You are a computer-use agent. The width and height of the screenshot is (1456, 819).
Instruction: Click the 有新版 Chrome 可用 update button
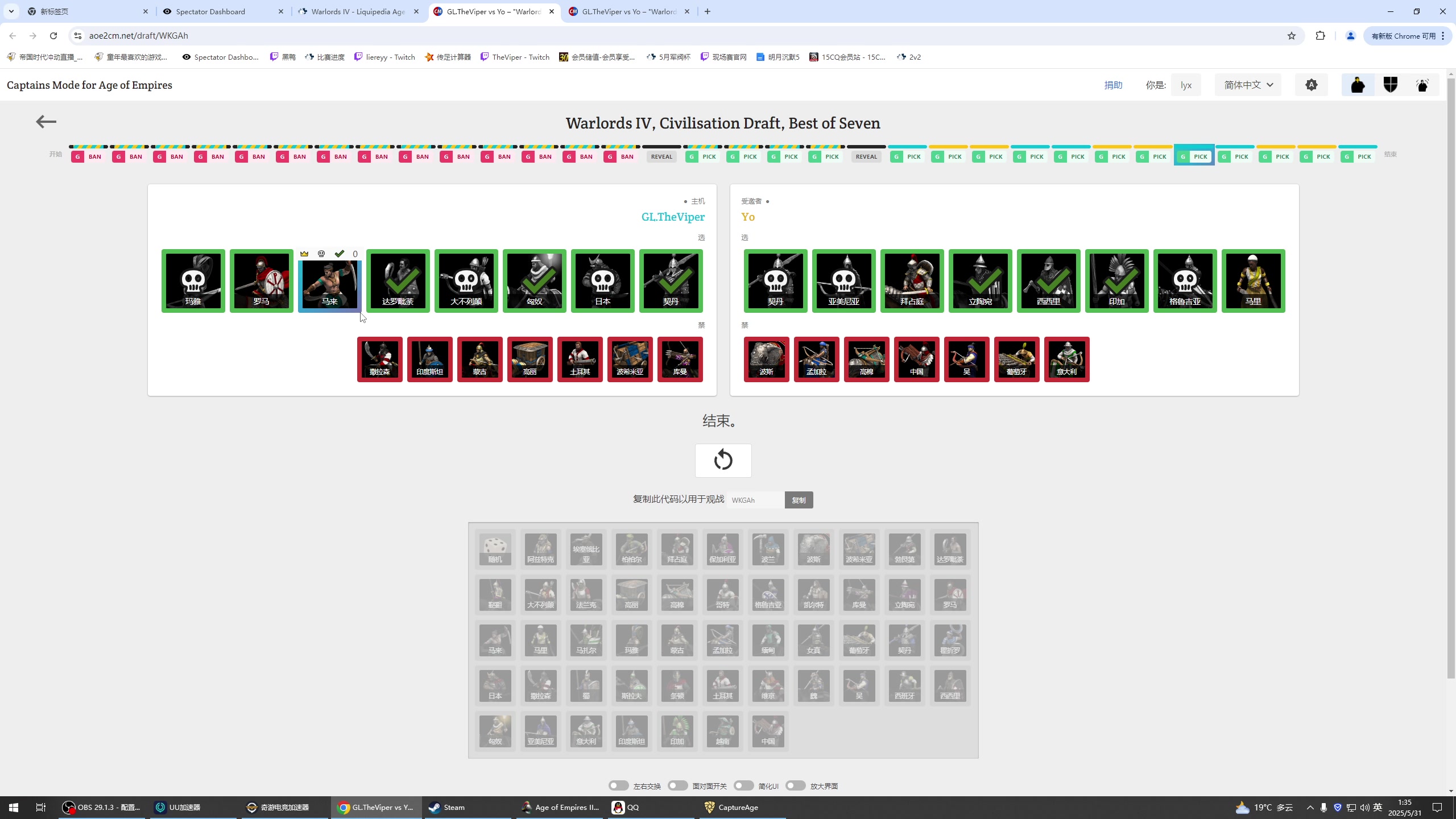1408,36
